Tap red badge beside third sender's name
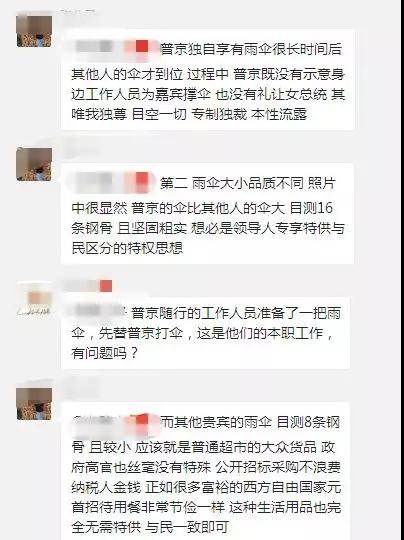This screenshot has width=404, height=540. 106,286
